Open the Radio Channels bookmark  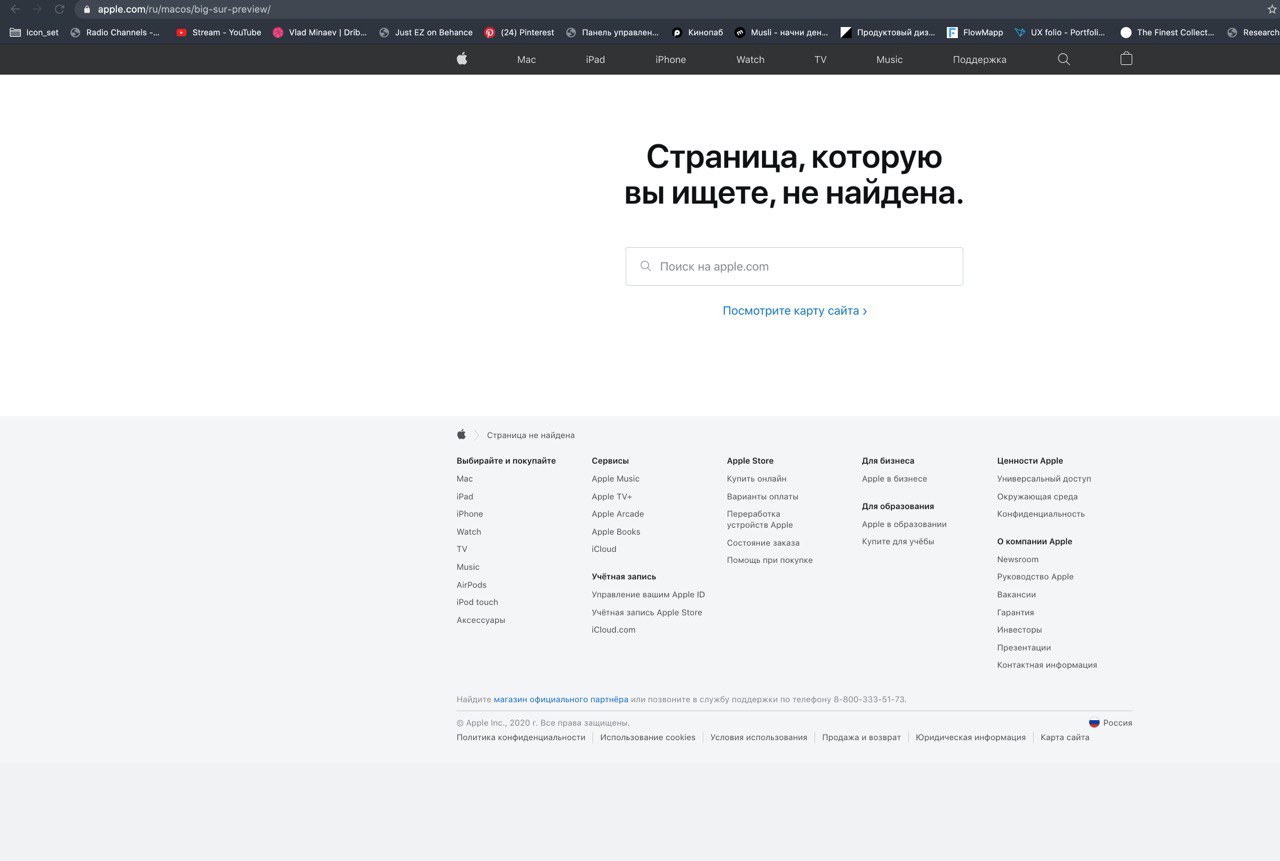115,32
